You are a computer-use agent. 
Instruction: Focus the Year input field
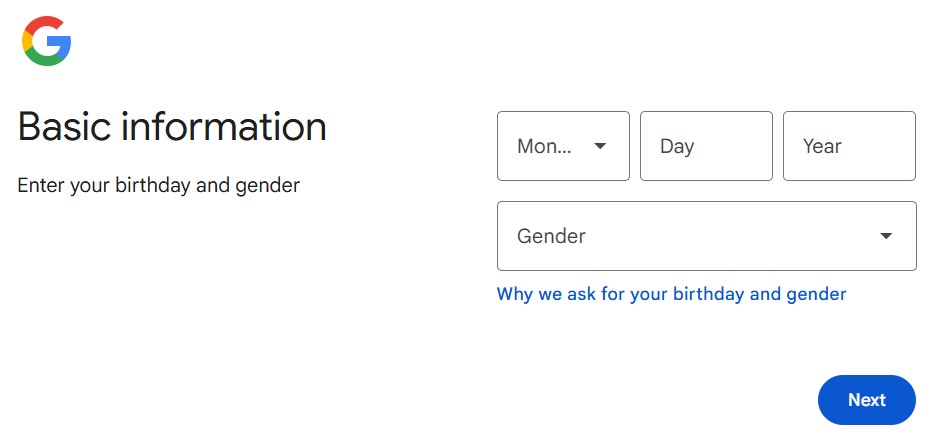click(849, 146)
